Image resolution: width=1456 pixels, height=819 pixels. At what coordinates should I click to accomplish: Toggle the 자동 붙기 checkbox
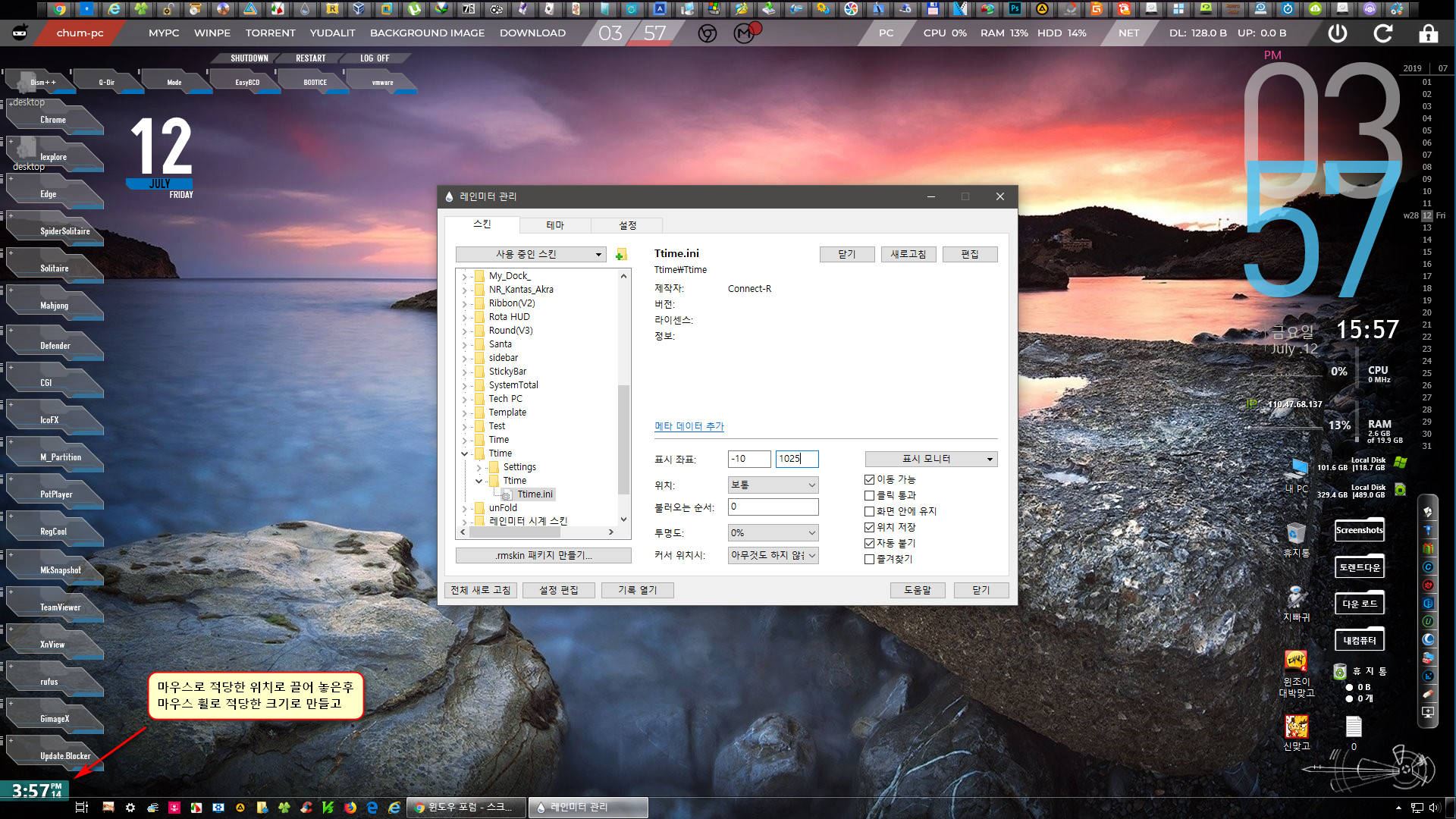[869, 543]
